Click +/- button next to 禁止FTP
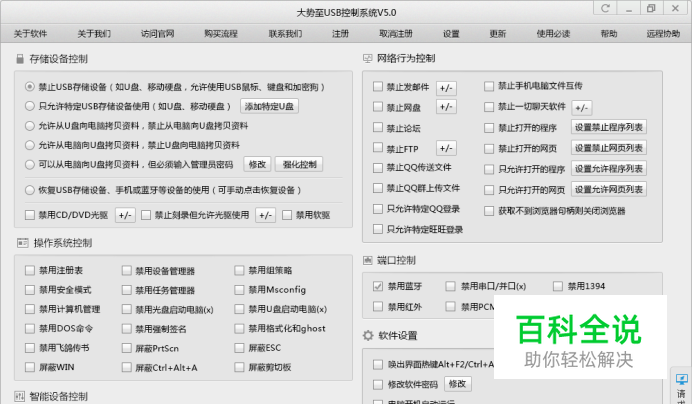 (x=446, y=148)
